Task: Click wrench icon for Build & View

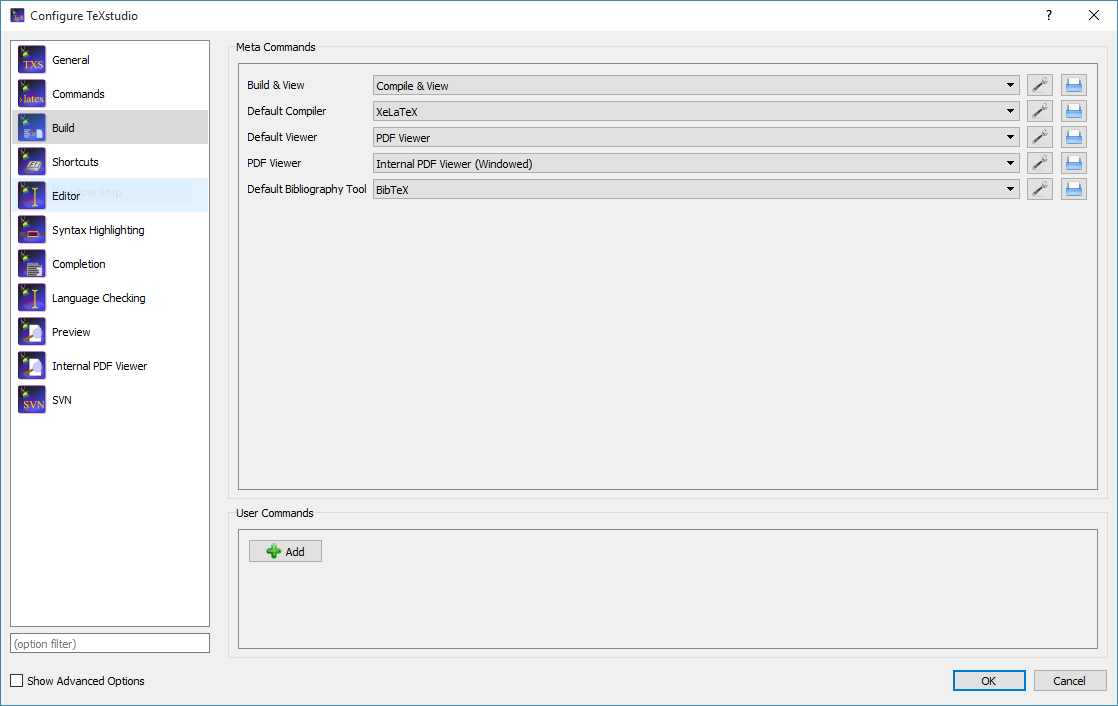Action: coord(1040,86)
